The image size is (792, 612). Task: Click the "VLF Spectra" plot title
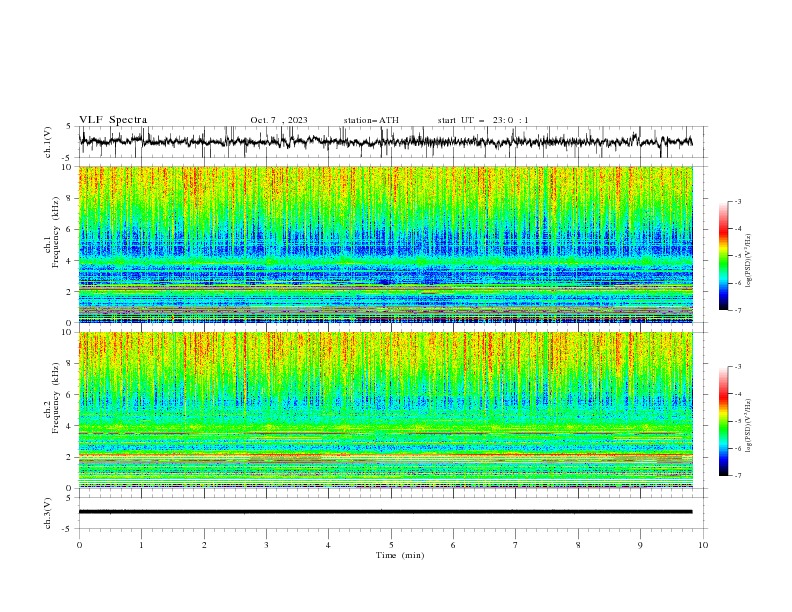[113, 120]
